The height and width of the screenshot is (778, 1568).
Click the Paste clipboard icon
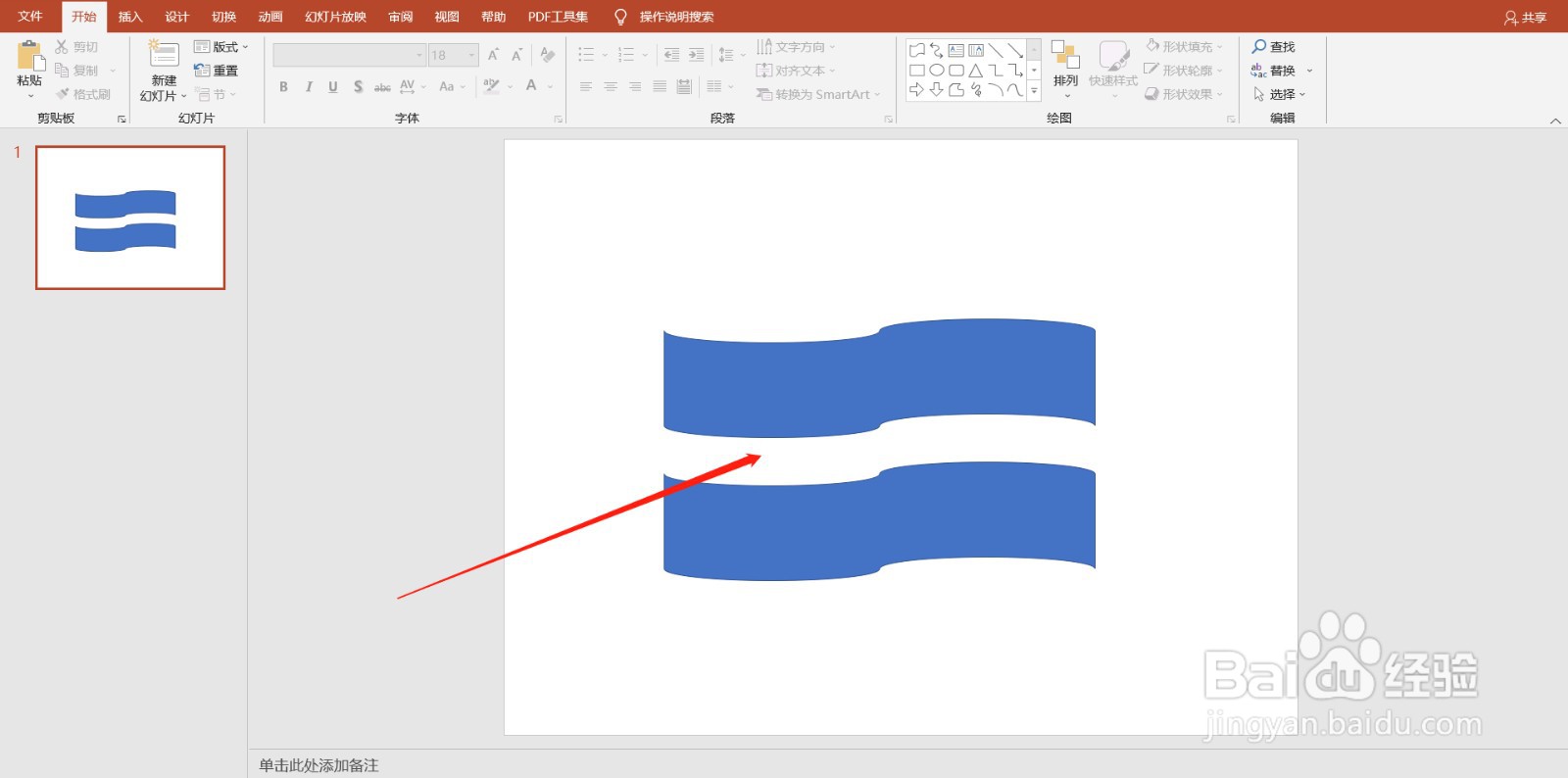coord(30,57)
